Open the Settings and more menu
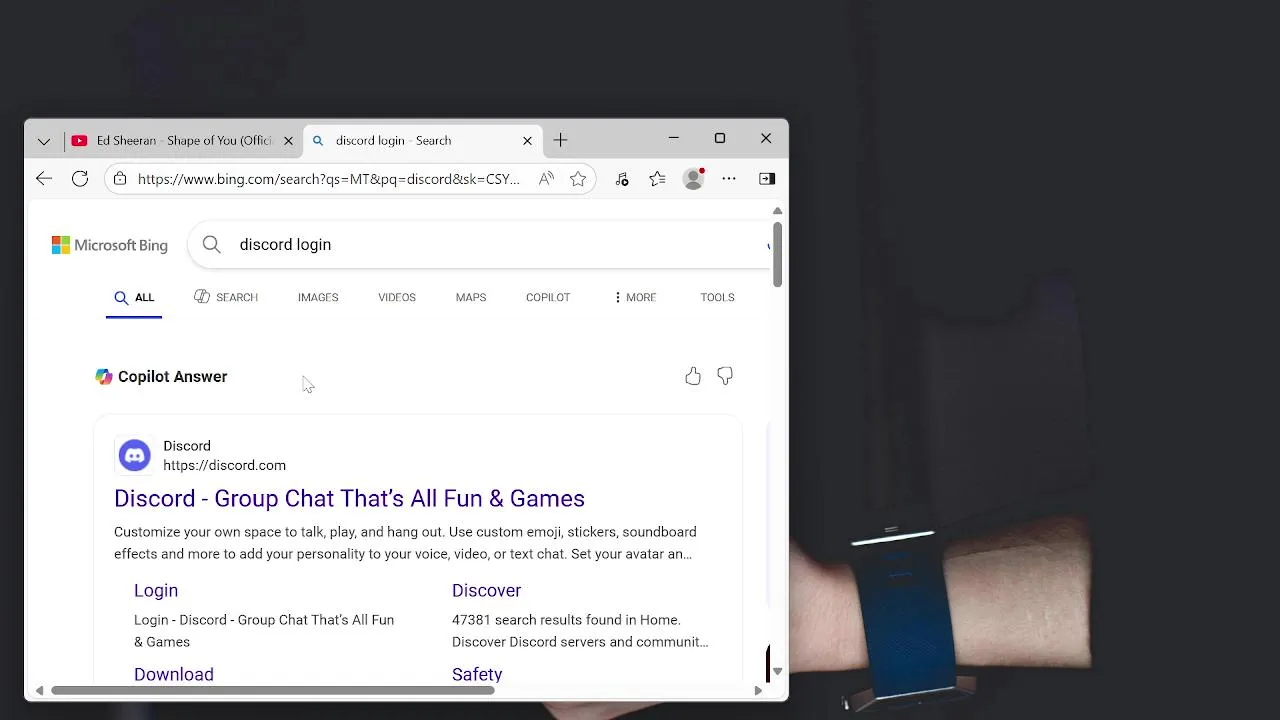 (x=729, y=179)
